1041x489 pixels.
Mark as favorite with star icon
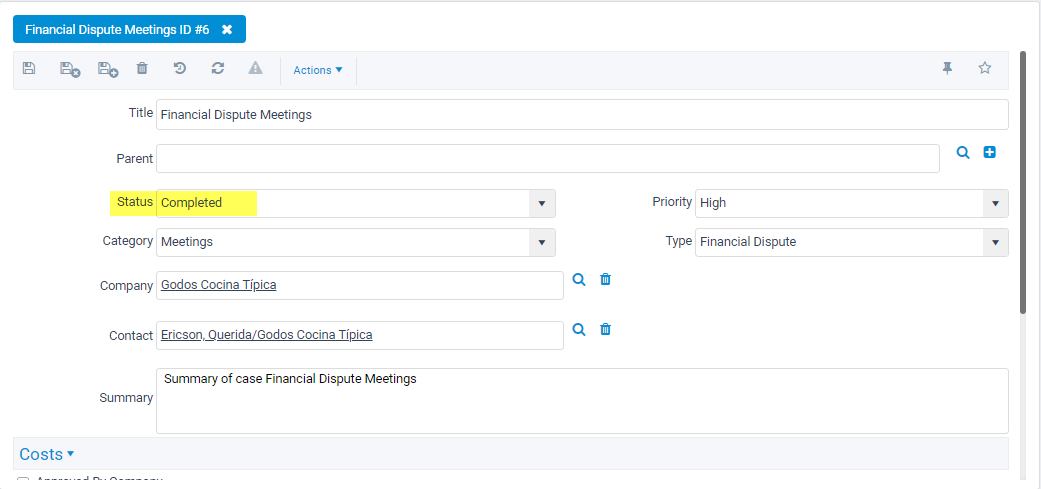tap(985, 68)
